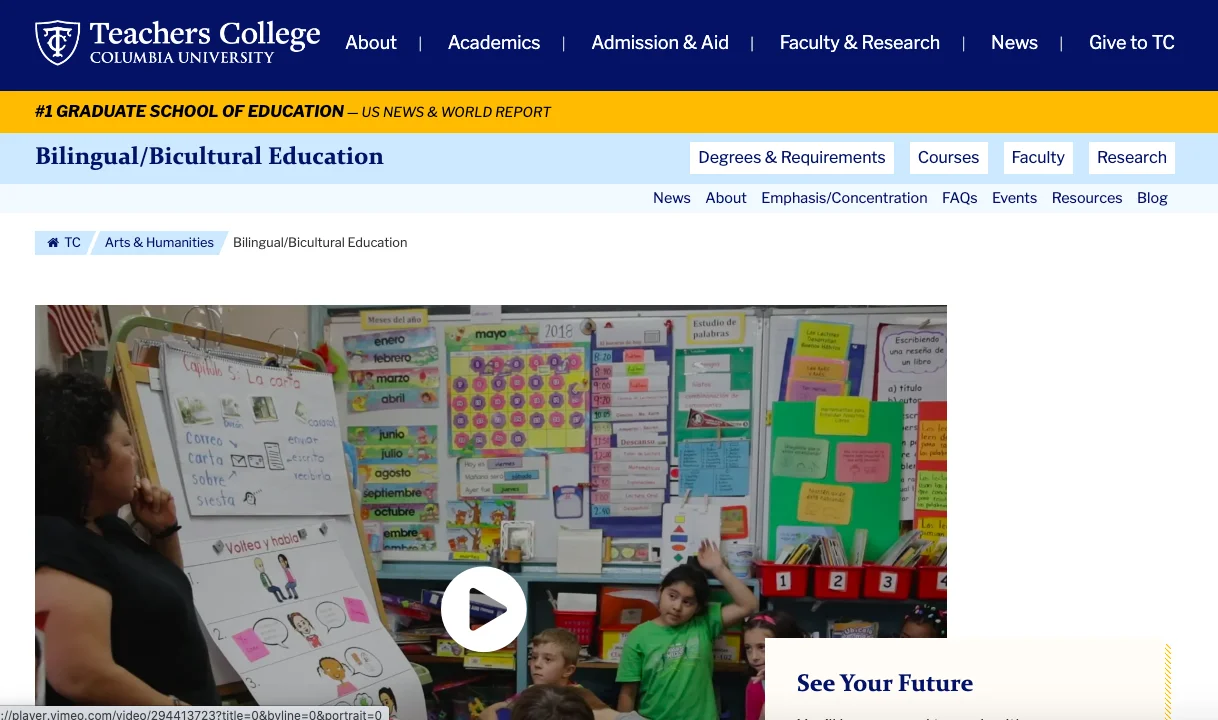Image resolution: width=1218 pixels, height=720 pixels.
Task: Open Emphasis/Concentration submenu link
Action: 844,198
